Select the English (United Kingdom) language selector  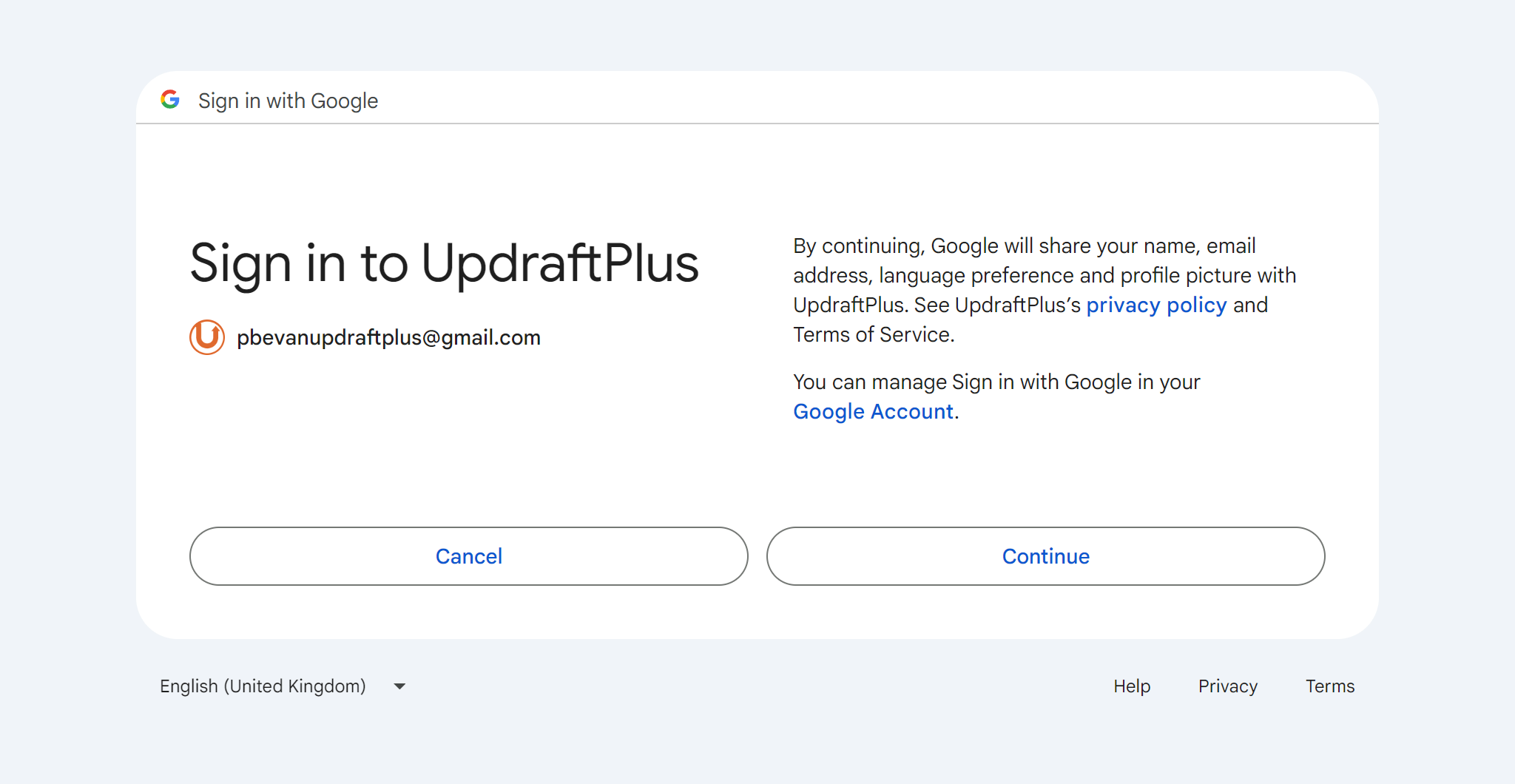coord(263,686)
